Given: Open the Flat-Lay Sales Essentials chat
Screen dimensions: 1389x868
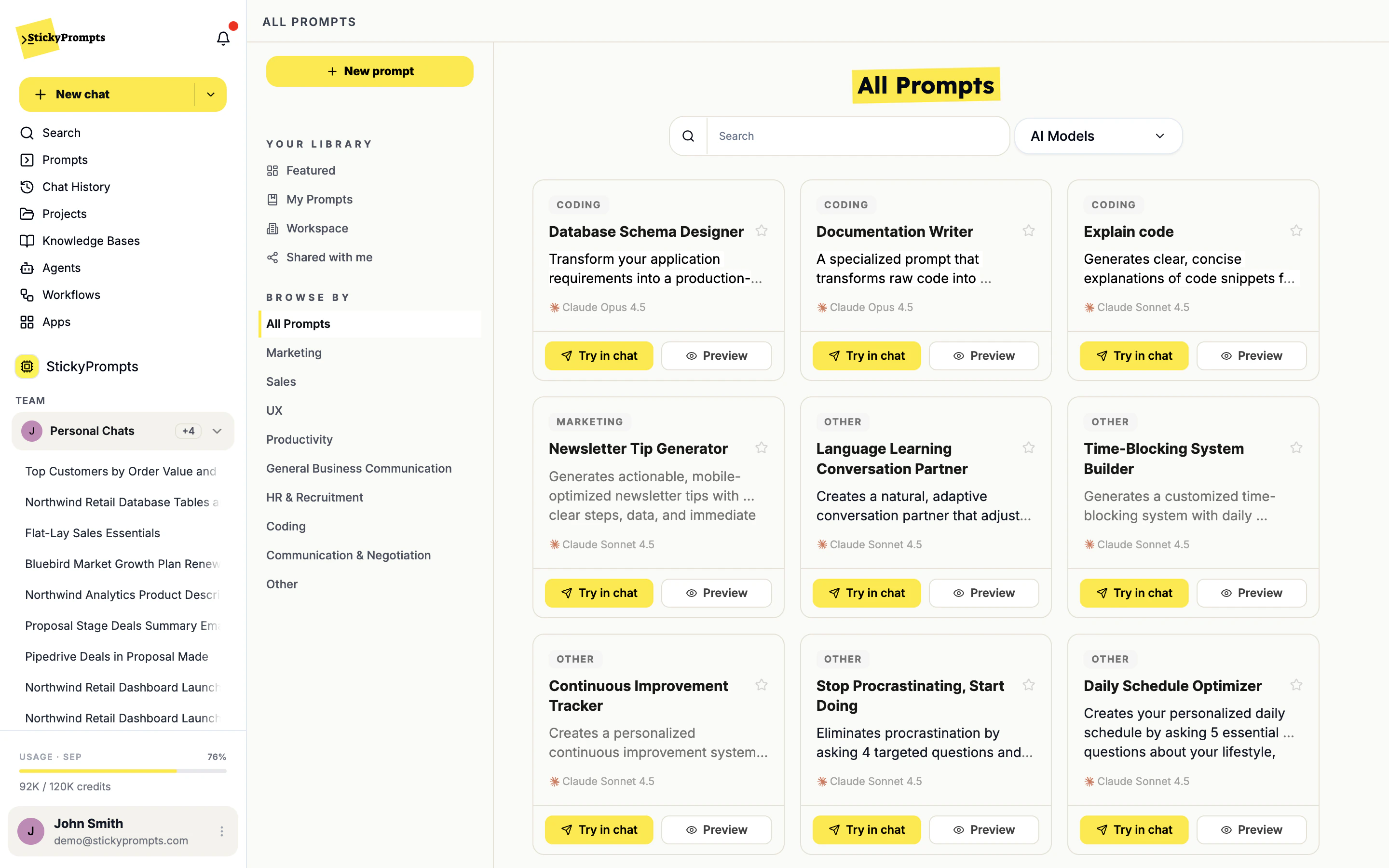Looking at the screenshot, I should [93, 533].
